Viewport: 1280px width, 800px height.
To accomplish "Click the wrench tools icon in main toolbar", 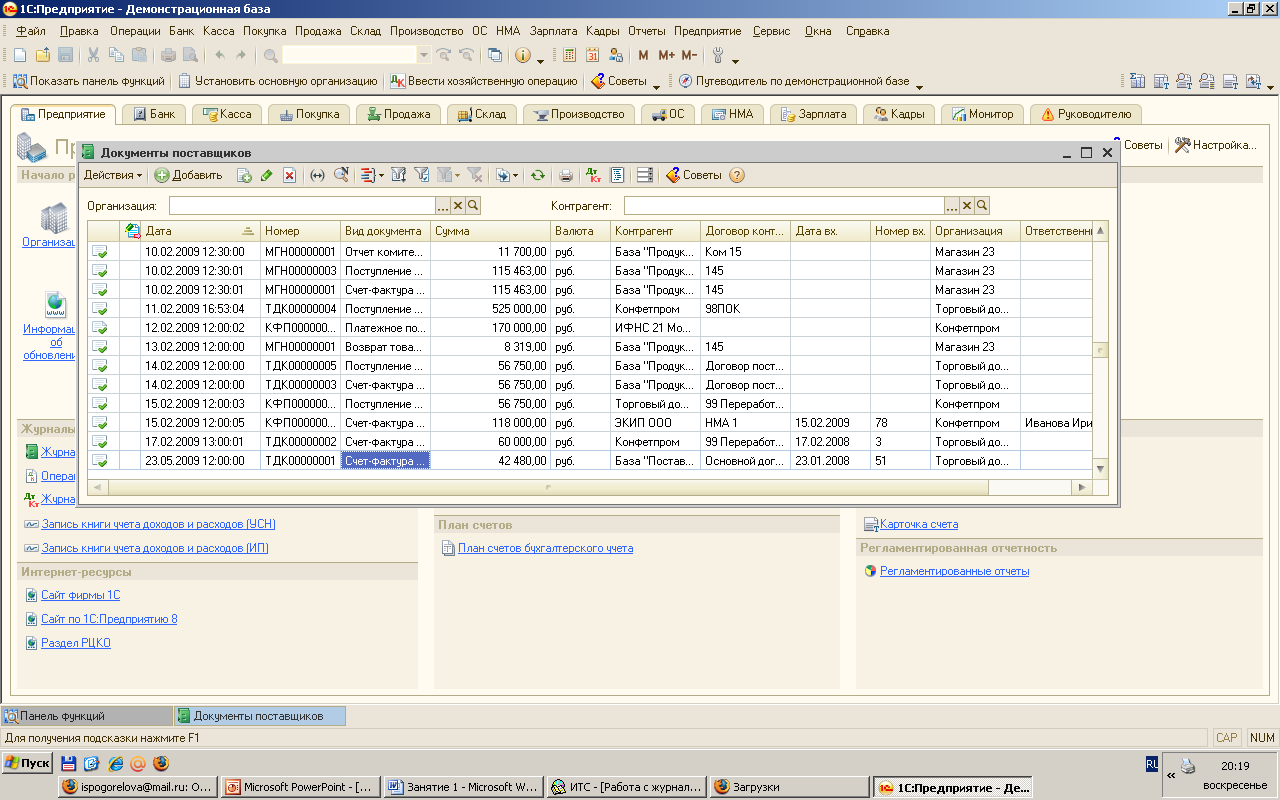I will point(718,55).
